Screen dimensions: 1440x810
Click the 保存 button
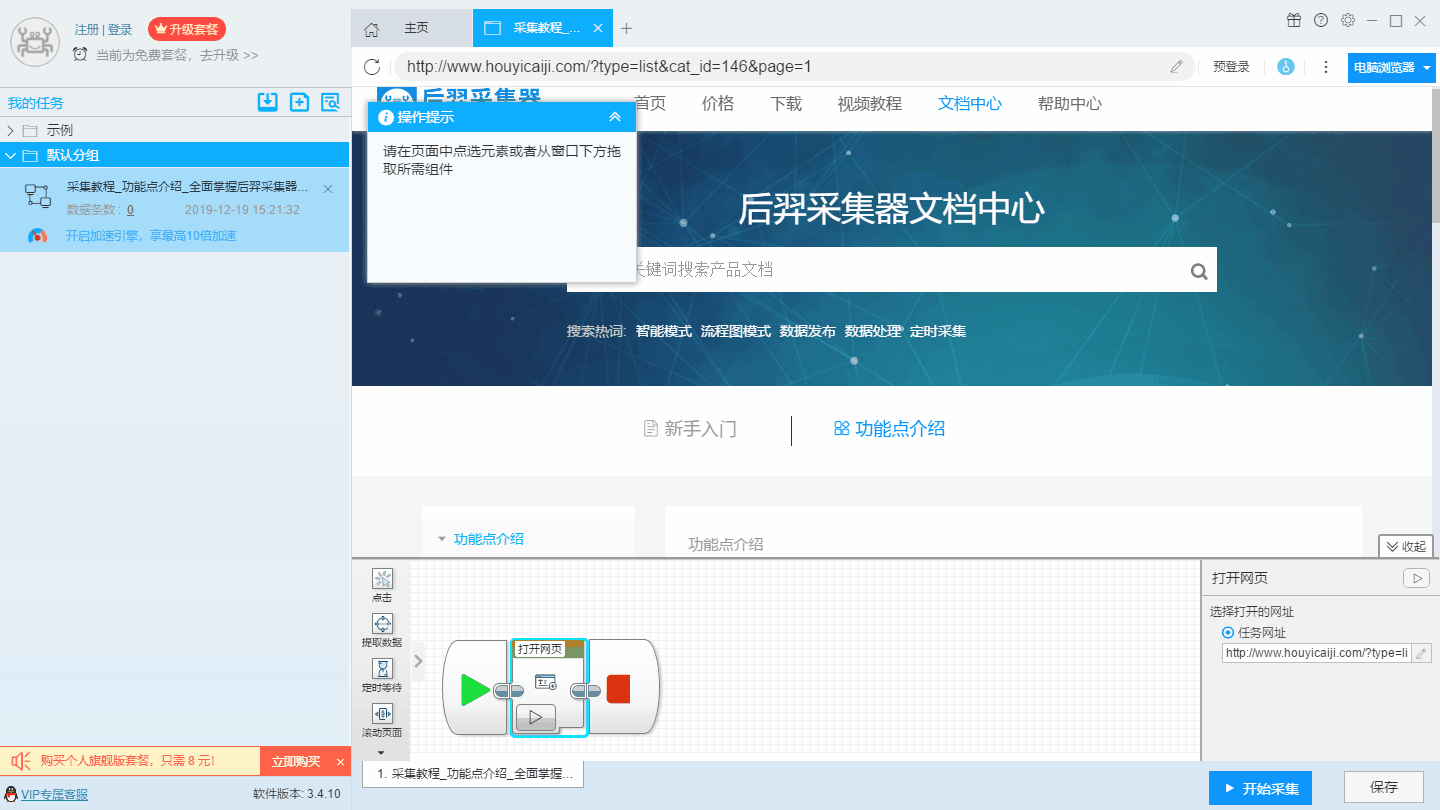pos(1384,787)
